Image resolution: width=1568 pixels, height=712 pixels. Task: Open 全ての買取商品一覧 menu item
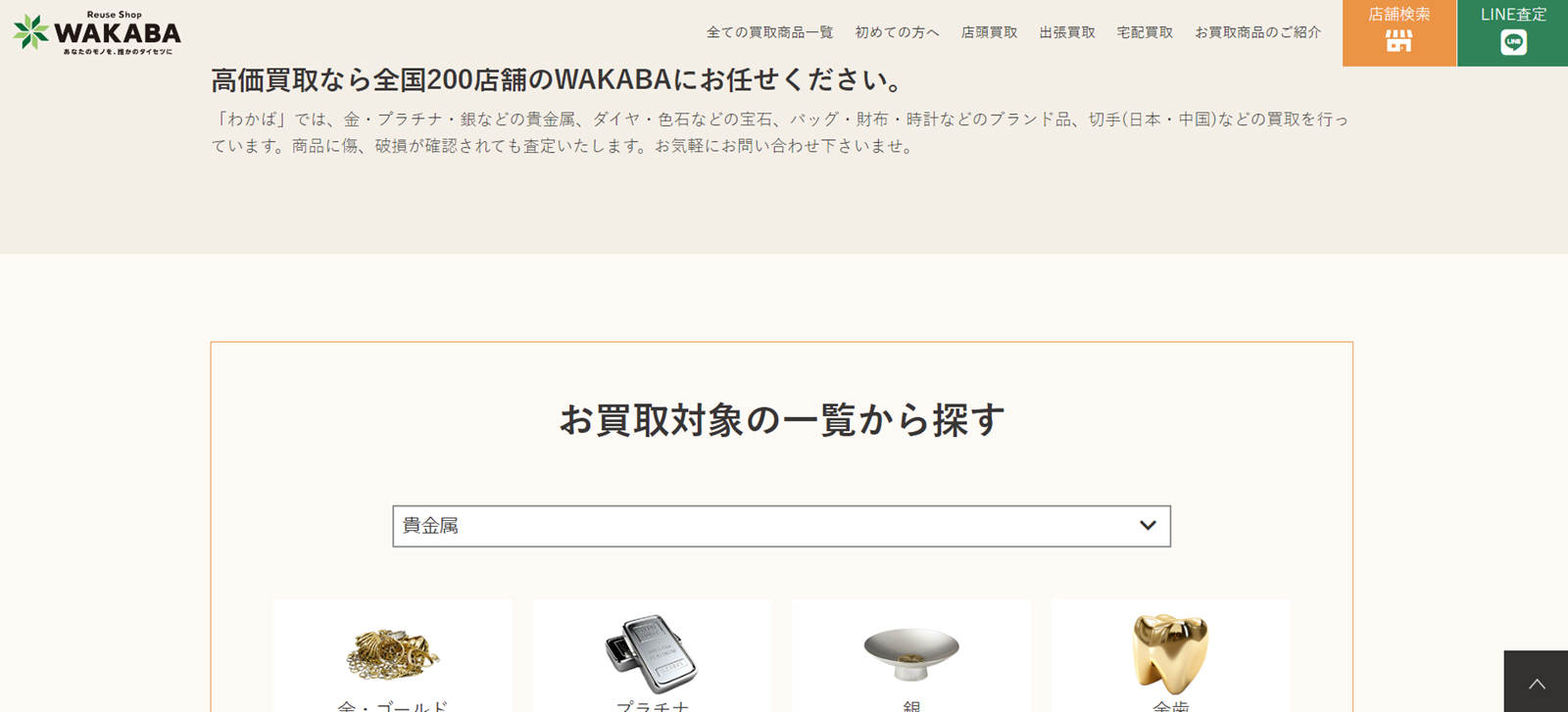[x=769, y=32]
